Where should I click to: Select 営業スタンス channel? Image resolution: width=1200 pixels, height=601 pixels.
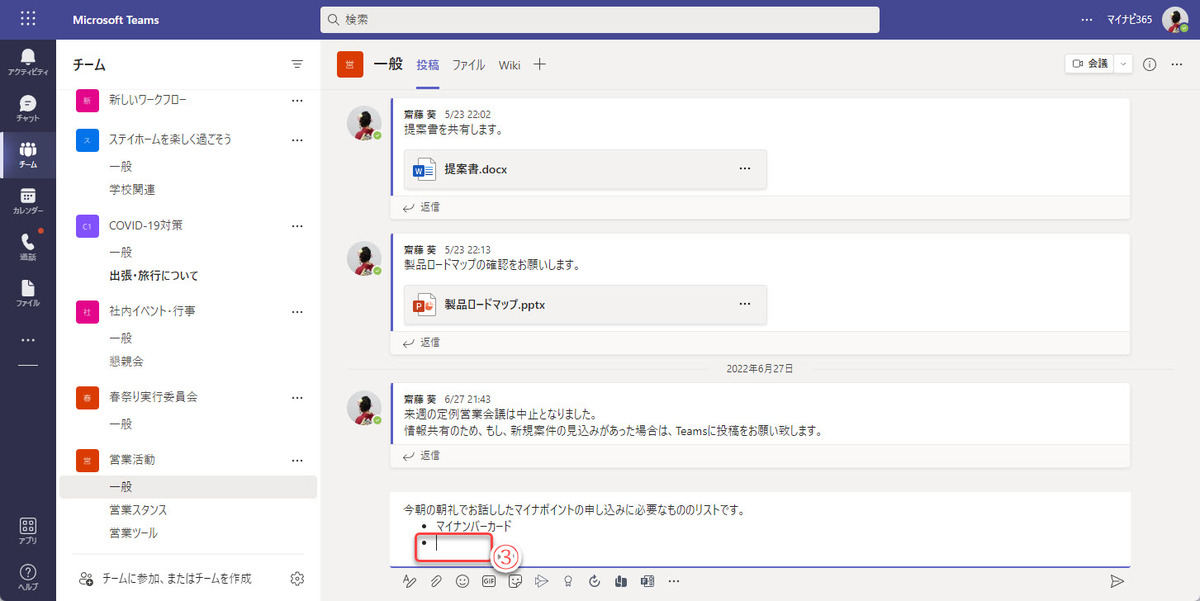pyautogui.click(x=138, y=510)
